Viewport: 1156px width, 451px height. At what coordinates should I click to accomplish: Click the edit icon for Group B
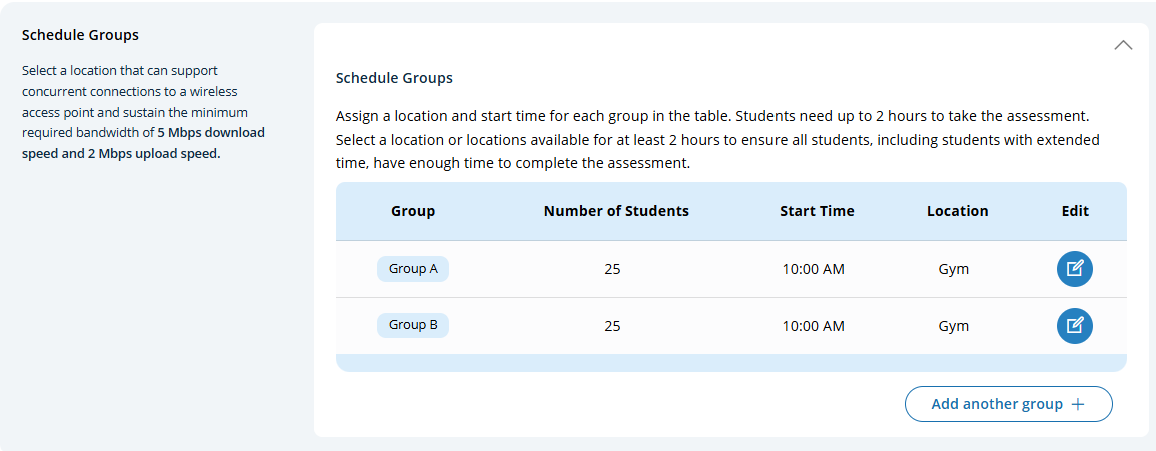click(1075, 325)
